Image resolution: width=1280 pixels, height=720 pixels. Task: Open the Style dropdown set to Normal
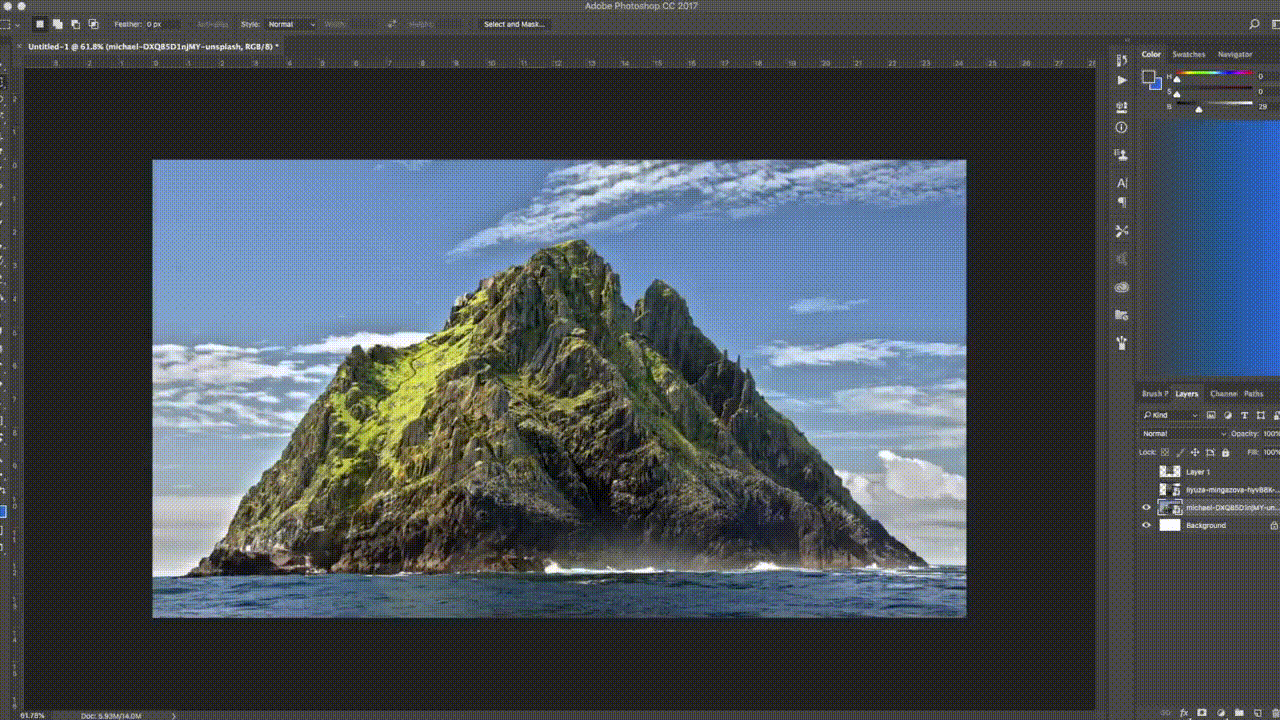coord(290,24)
